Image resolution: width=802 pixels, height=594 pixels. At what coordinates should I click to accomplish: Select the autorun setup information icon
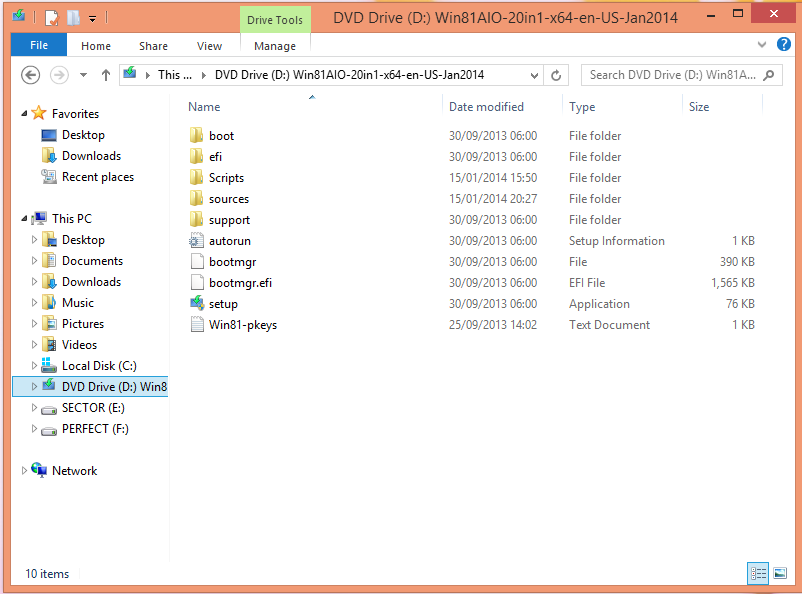(x=197, y=240)
